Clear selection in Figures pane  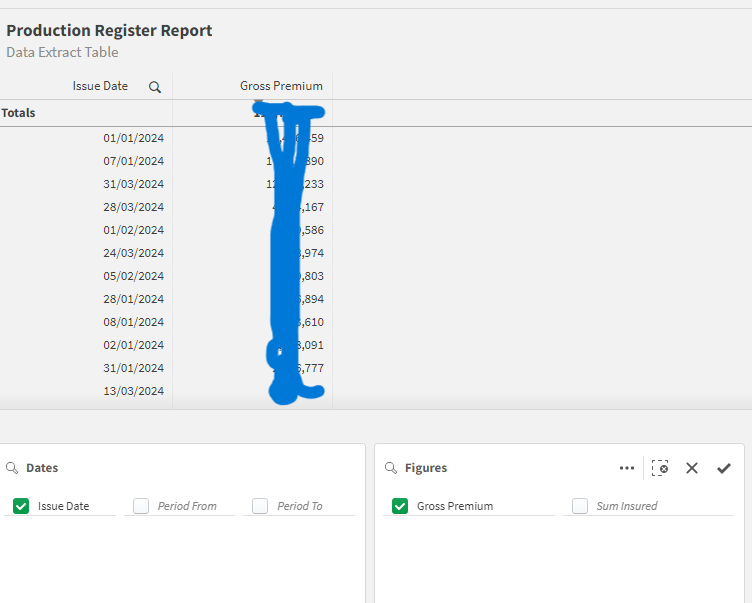[660, 468]
